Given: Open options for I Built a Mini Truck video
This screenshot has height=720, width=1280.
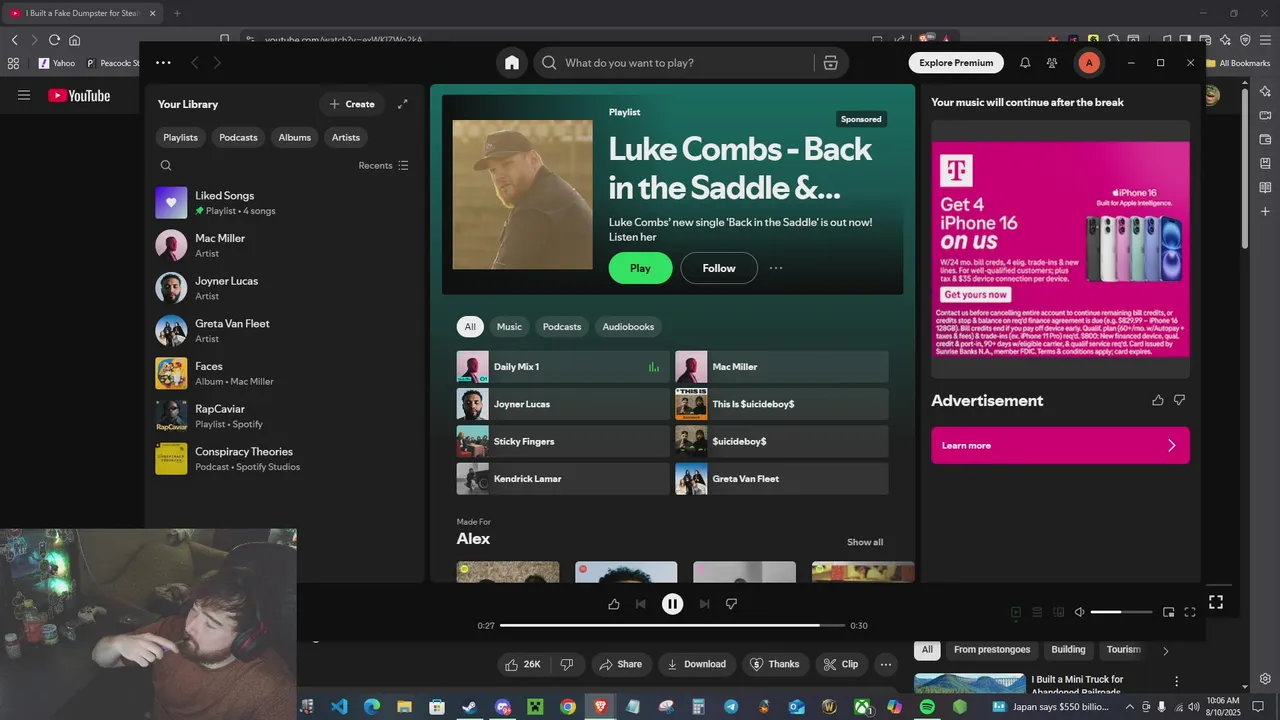Looking at the screenshot, I should coord(1176,681).
